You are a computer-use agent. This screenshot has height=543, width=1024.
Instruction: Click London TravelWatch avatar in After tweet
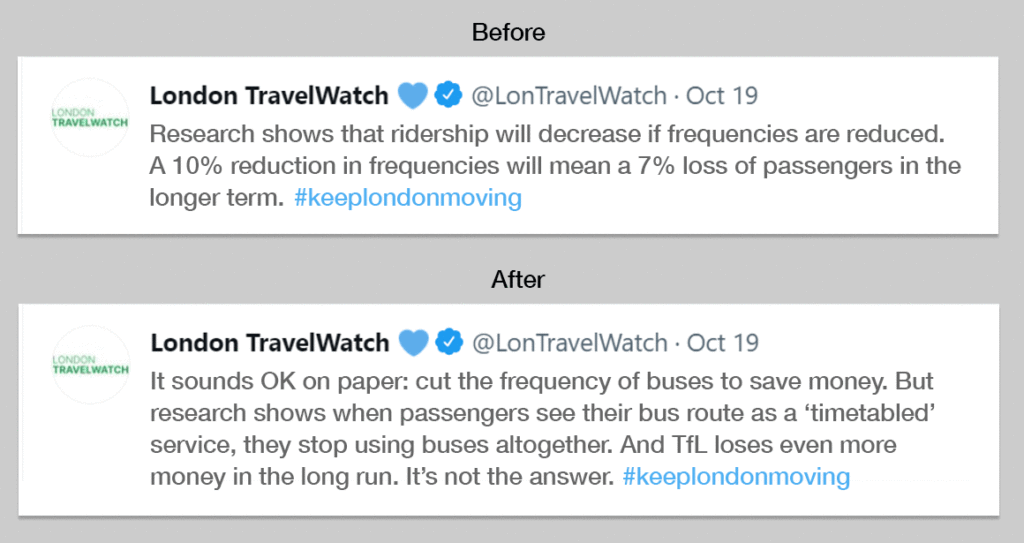(91, 365)
